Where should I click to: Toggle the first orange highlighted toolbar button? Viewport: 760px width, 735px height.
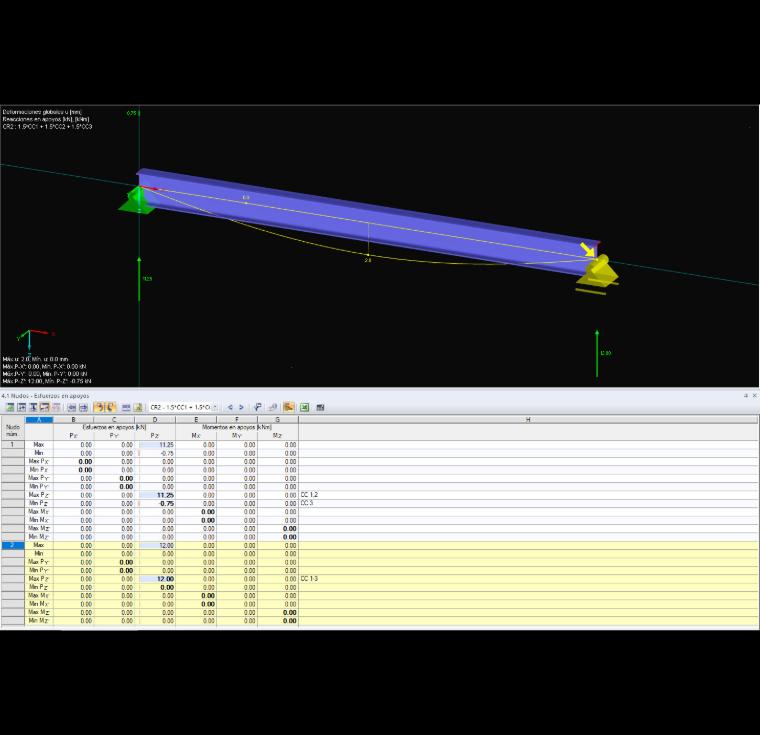(x=99, y=407)
